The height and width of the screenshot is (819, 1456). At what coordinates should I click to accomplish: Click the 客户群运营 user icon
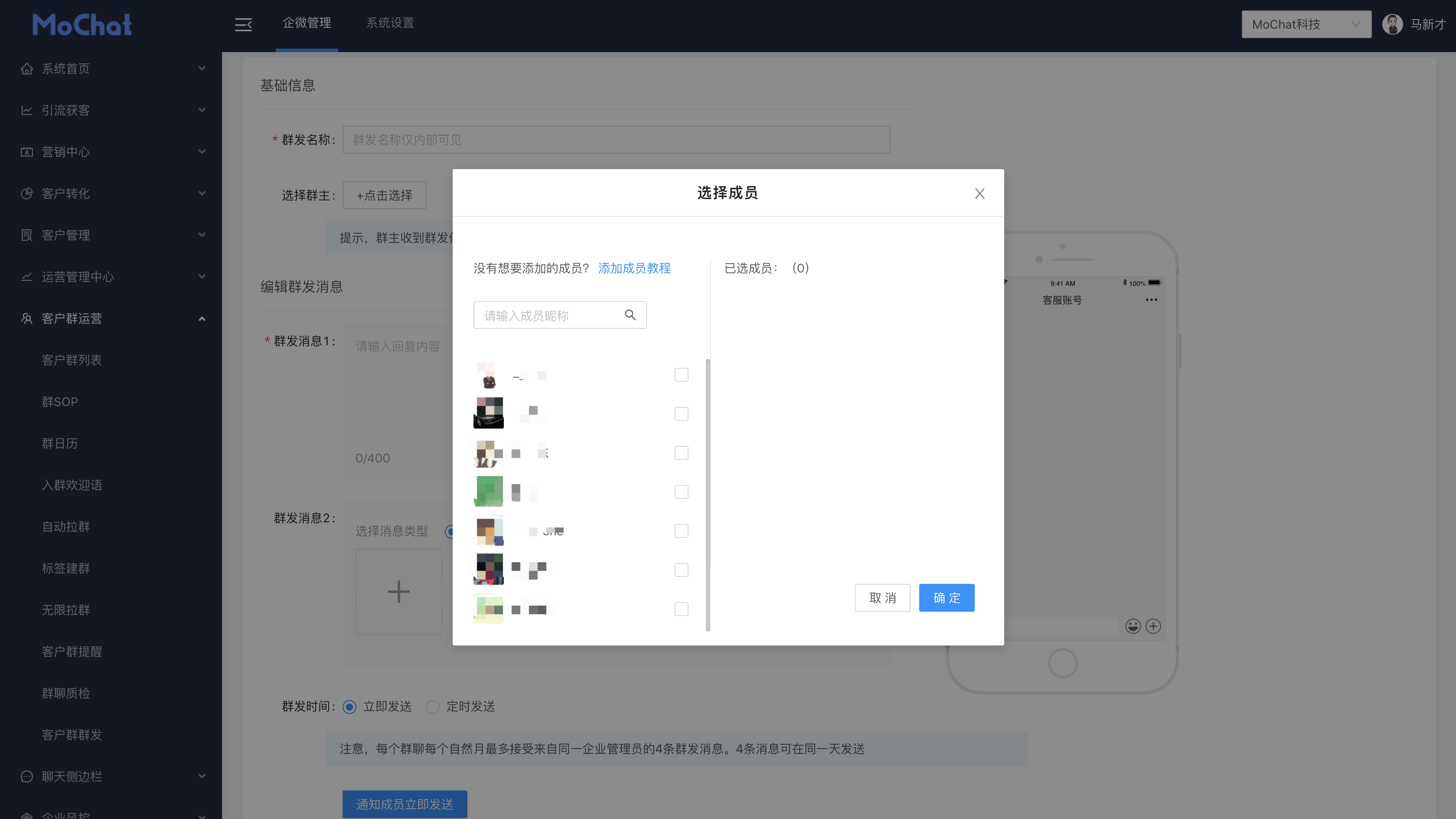[26, 318]
